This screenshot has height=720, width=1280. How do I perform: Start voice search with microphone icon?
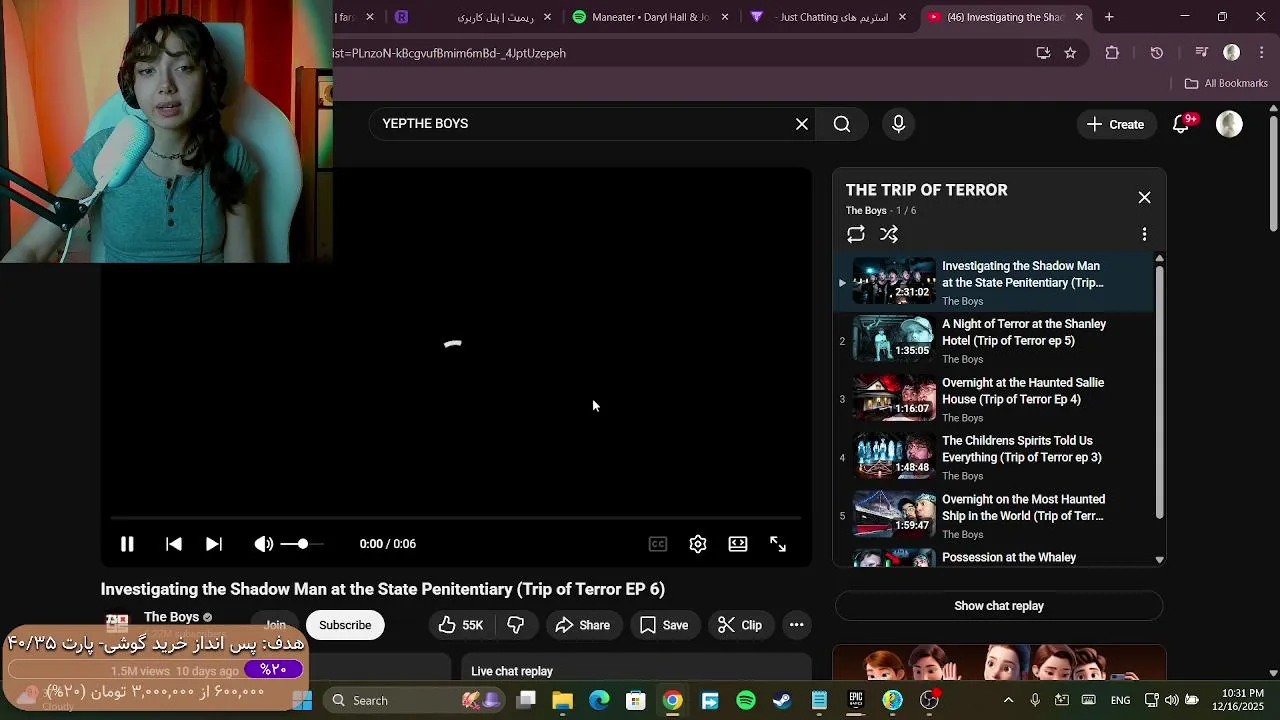(x=898, y=124)
